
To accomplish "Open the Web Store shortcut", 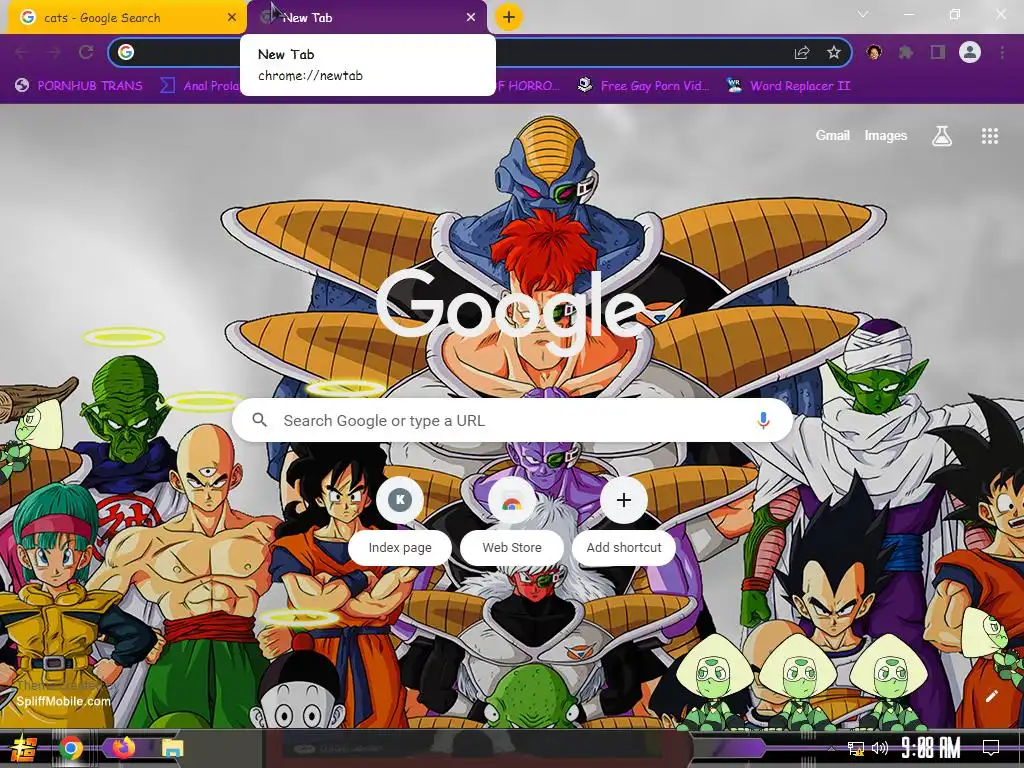I will click(x=511, y=520).
